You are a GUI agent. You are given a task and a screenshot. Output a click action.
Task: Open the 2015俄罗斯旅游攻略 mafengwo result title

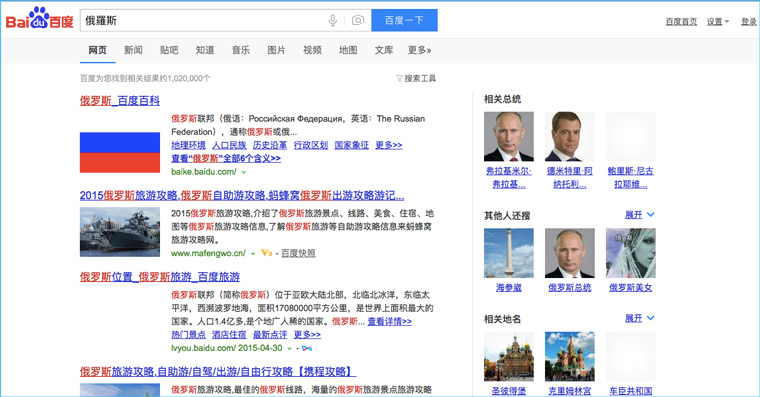242,196
